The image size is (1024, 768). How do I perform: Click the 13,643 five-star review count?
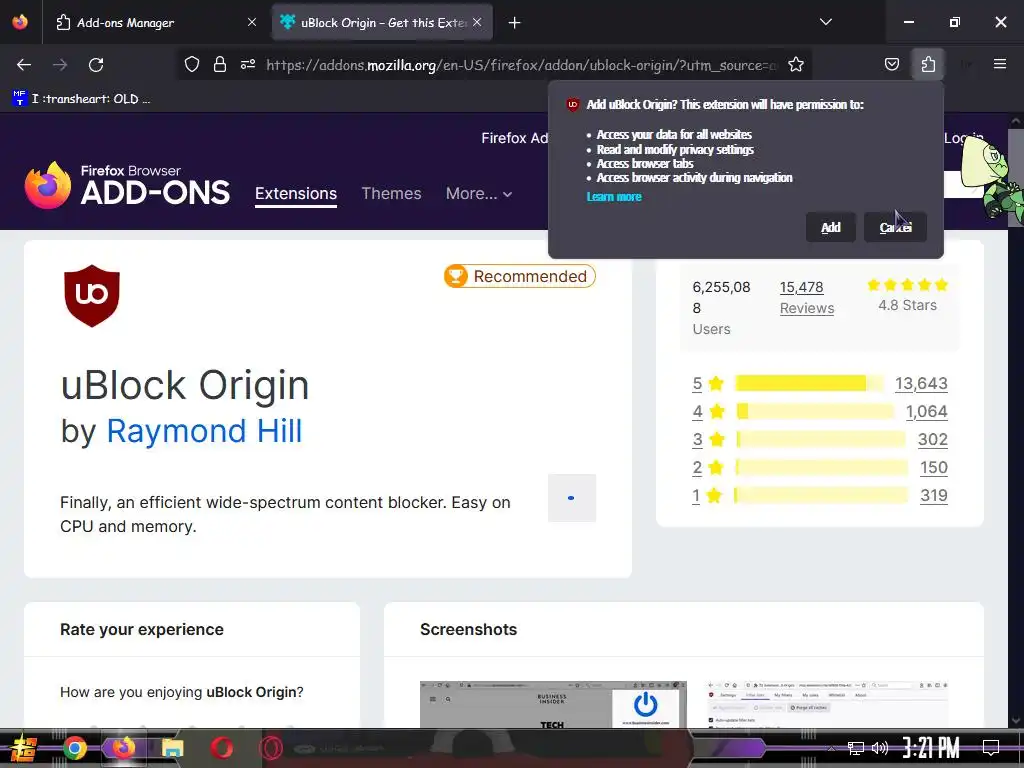pyautogui.click(x=921, y=383)
